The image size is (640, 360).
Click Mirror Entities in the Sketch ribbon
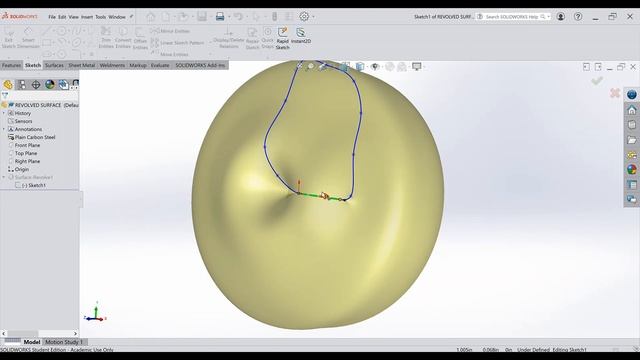pos(170,31)
